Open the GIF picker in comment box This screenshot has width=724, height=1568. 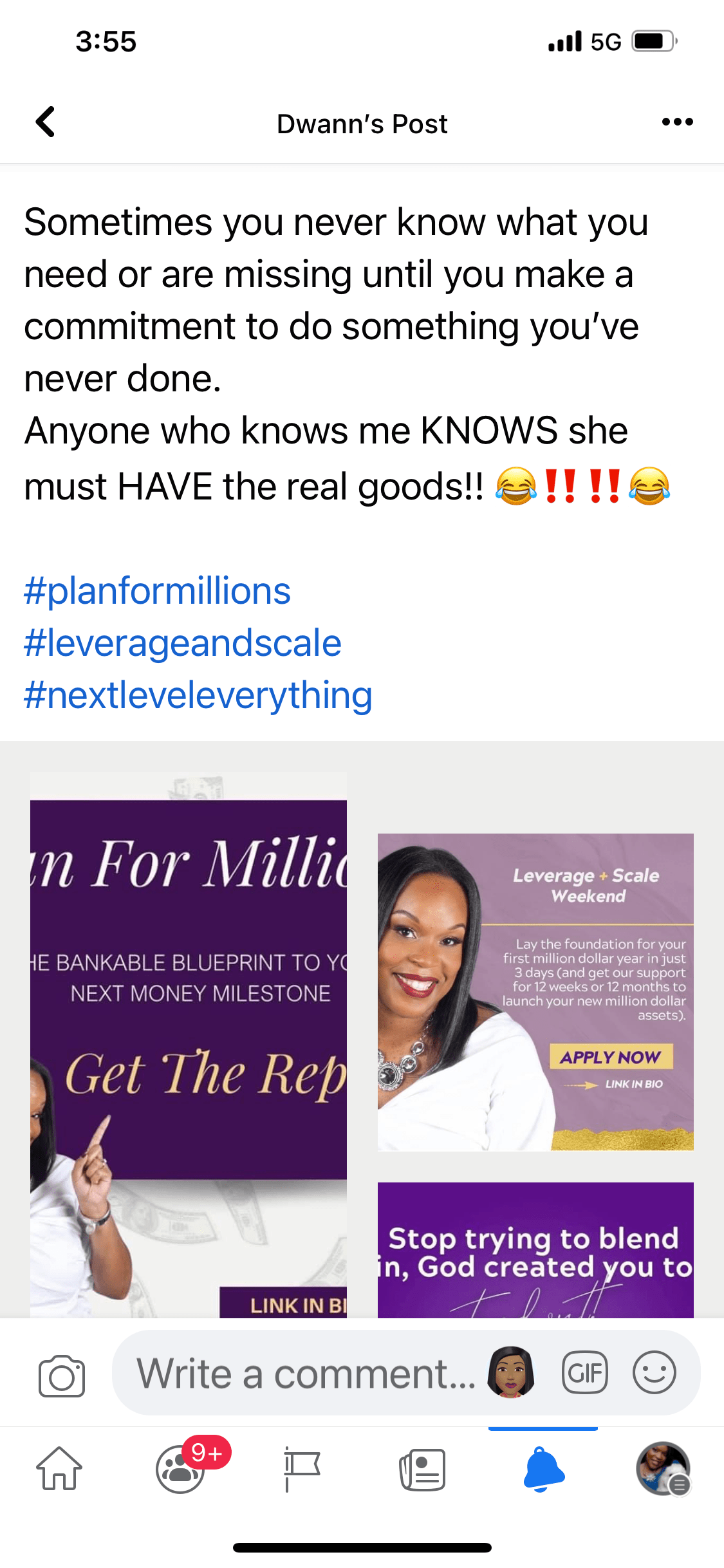click(x=585, y=1372)
